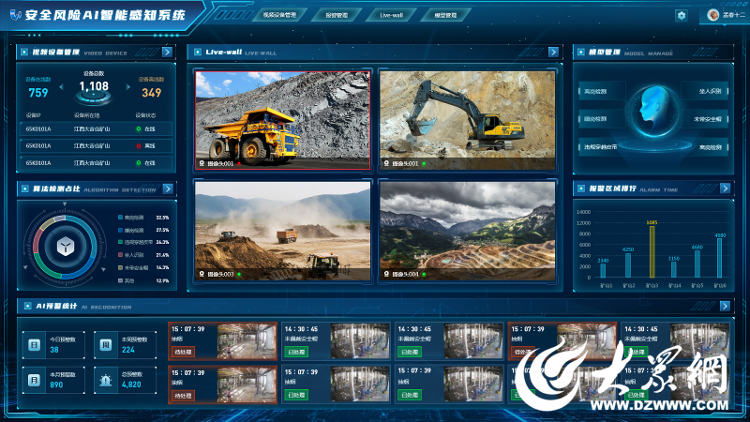This screenshot has width=750, height=422.
Task: Open the dusty quarry live feed
Action: point(282,231)
